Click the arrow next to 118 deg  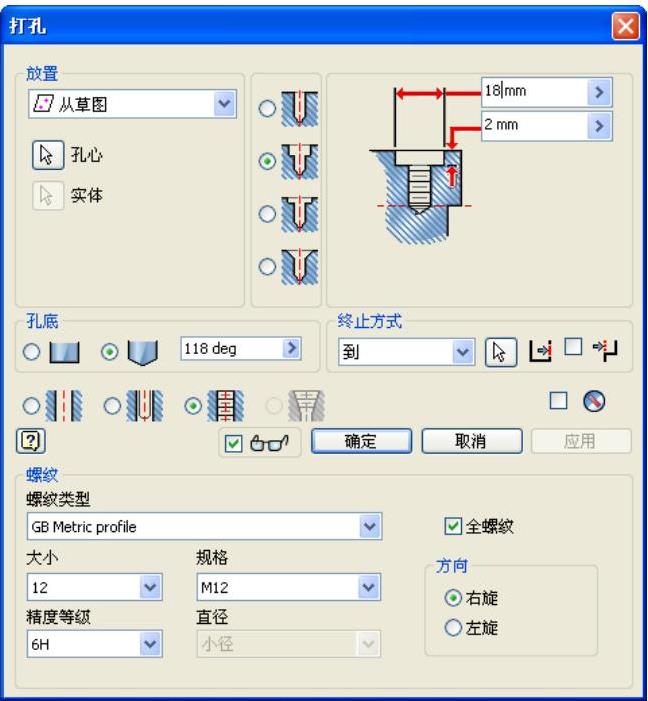pos(291,349)
